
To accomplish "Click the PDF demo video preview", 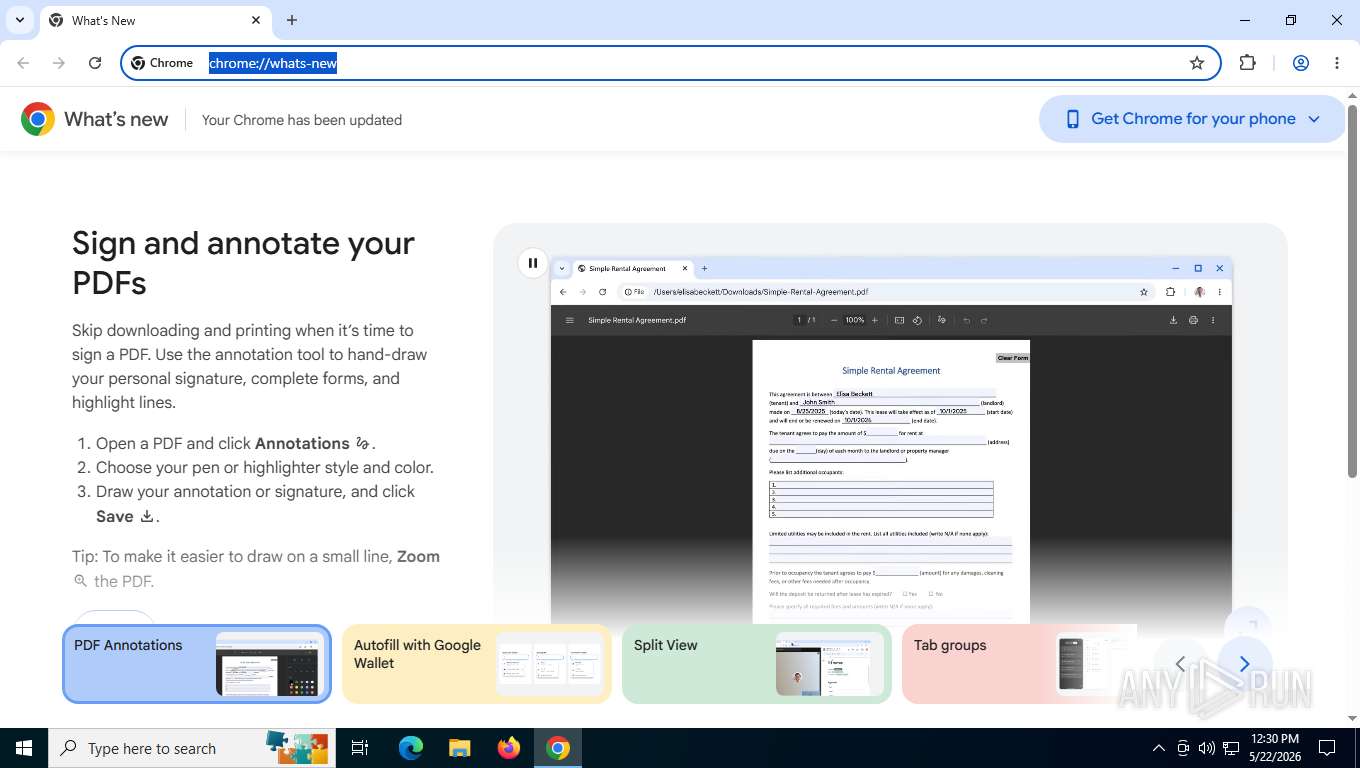I will click(x=891, y=440).
